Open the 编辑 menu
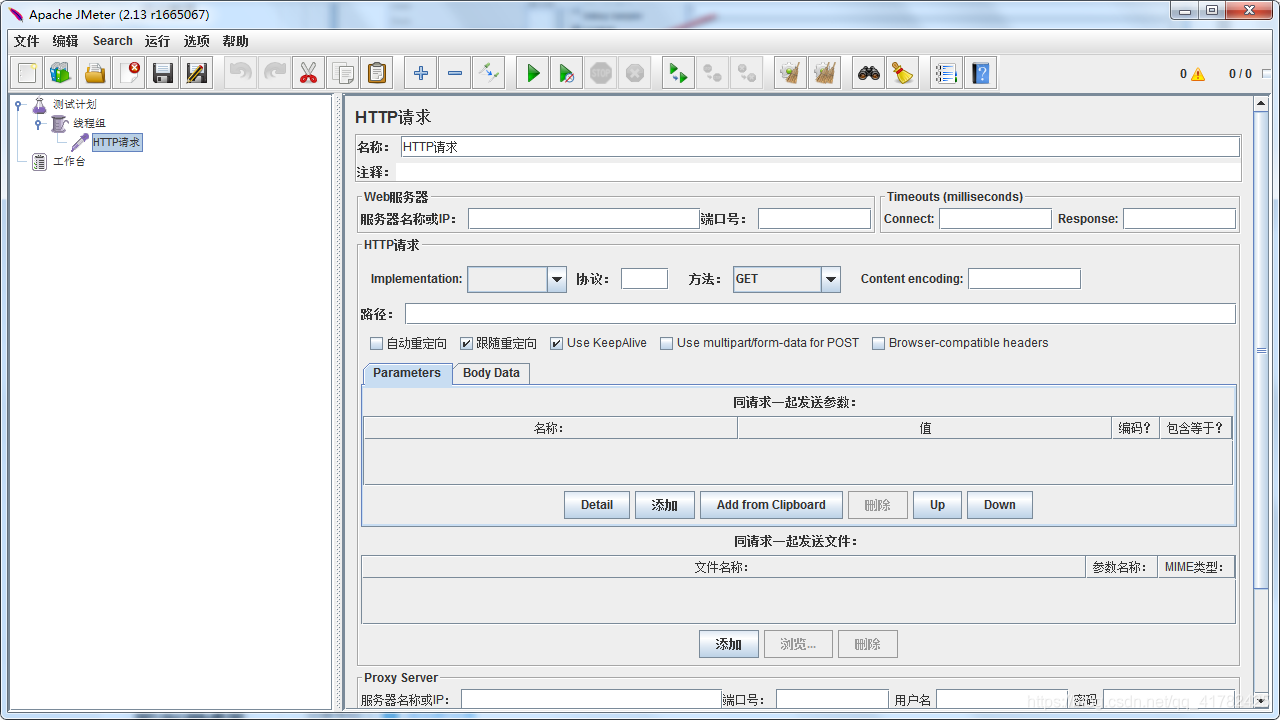This screenshot has height=720, width=1280. (65, 41)
